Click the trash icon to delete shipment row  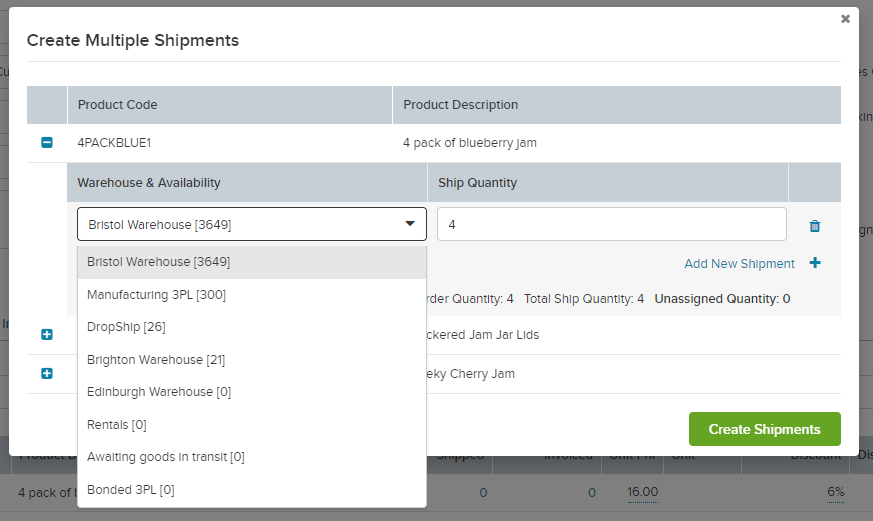point(814,226)
